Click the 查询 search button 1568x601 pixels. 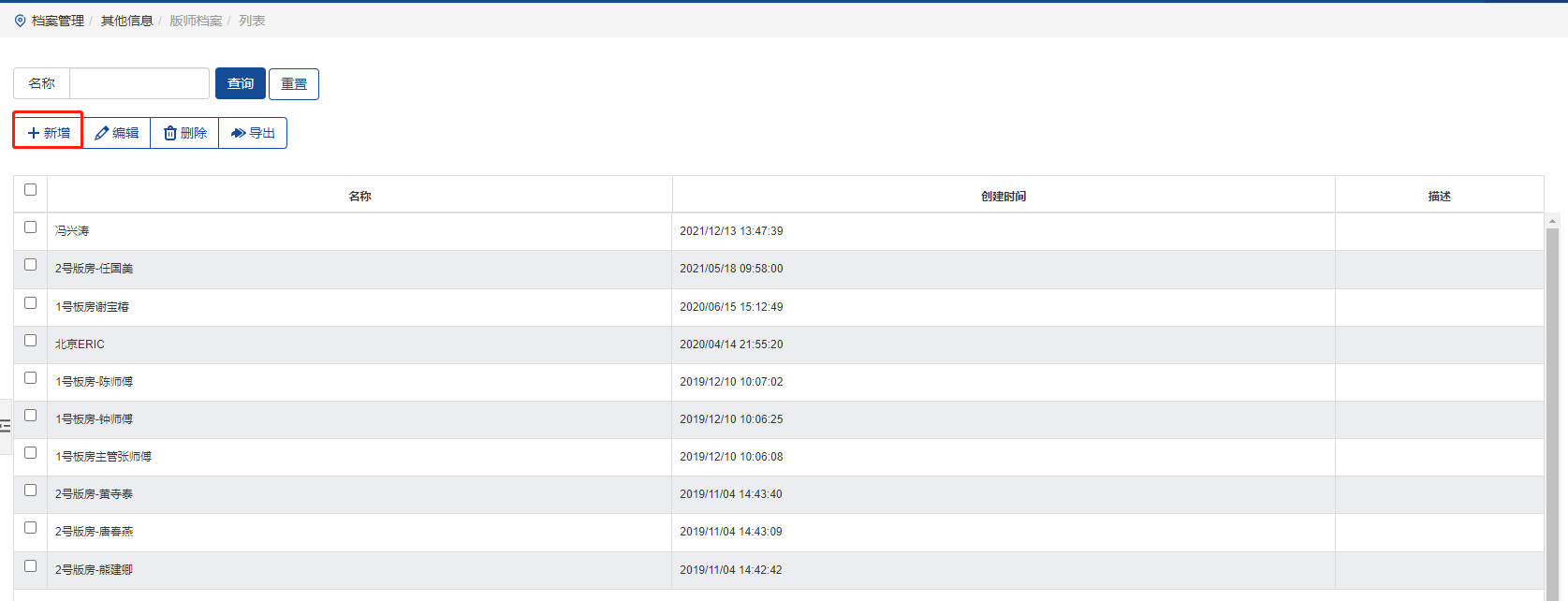[x=241, y=83]
